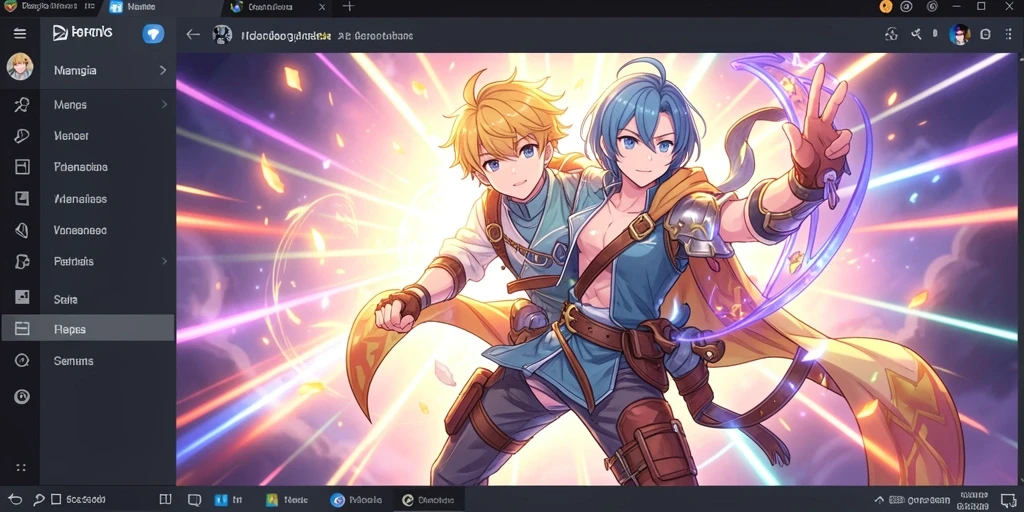This screenshot has height=512, width=1024.
Task: Open the blue circle taskbar app
Action: [x=356, y=500]
